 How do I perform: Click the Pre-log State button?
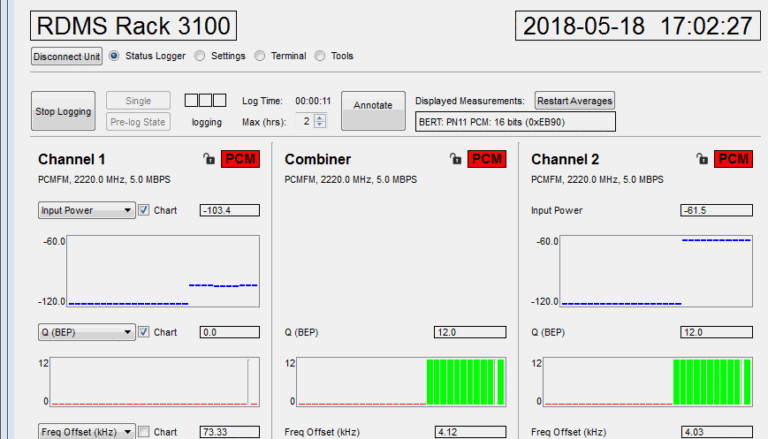click(x=138, y=122)
